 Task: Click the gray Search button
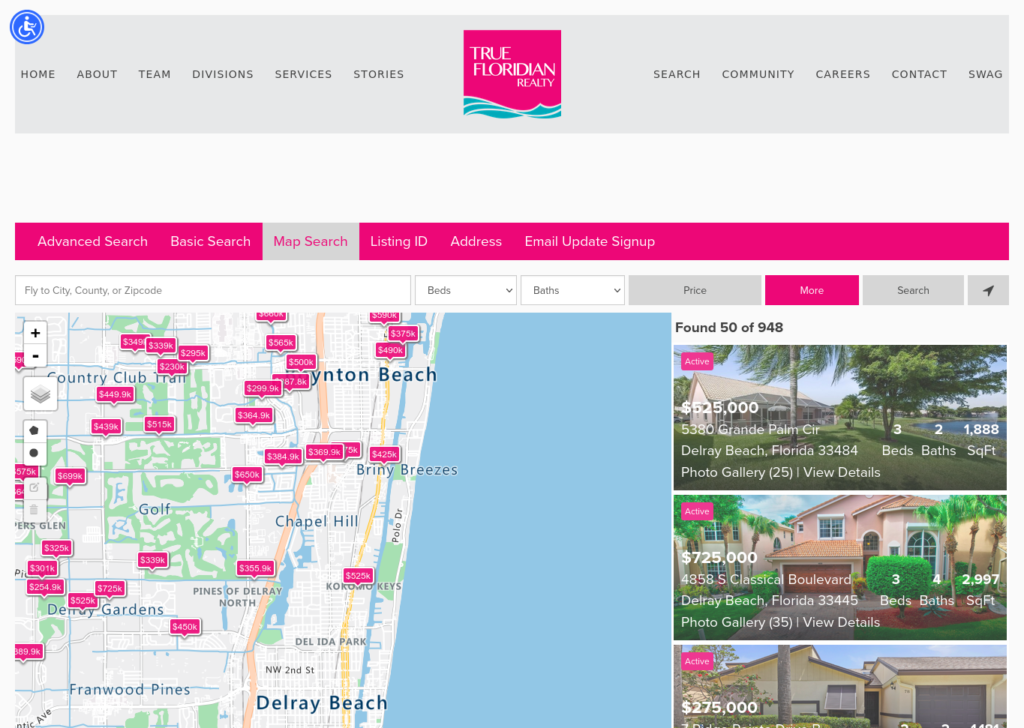pos(913,291)
